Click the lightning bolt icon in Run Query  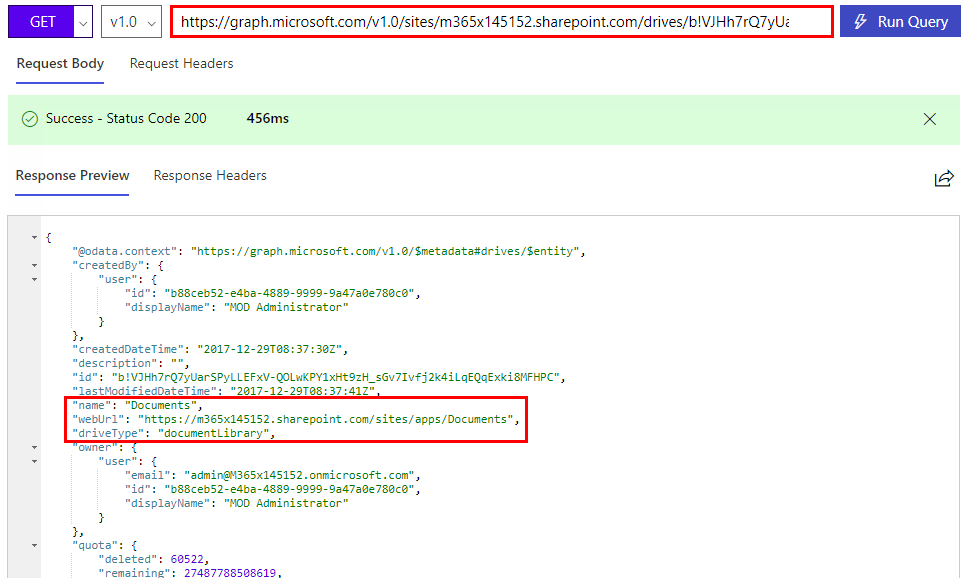[860, 22]
